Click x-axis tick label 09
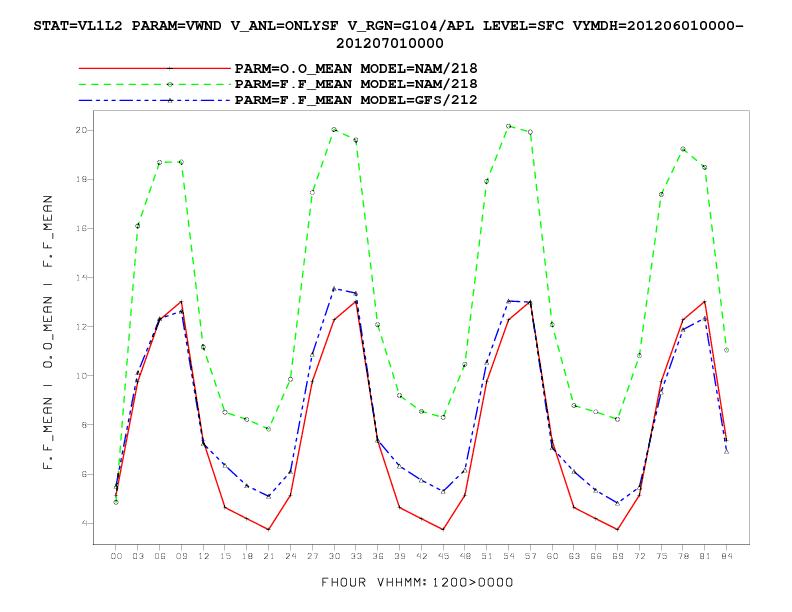This screenshot has width=792, height=612. click(181, 556)
